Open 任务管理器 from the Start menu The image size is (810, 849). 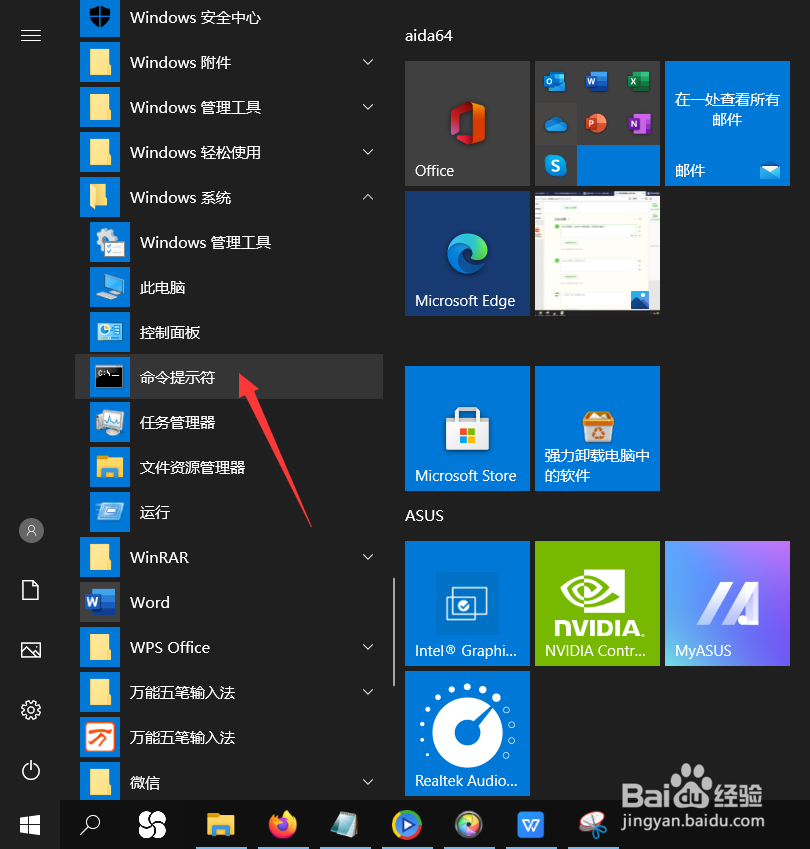(x=200, y=422)
